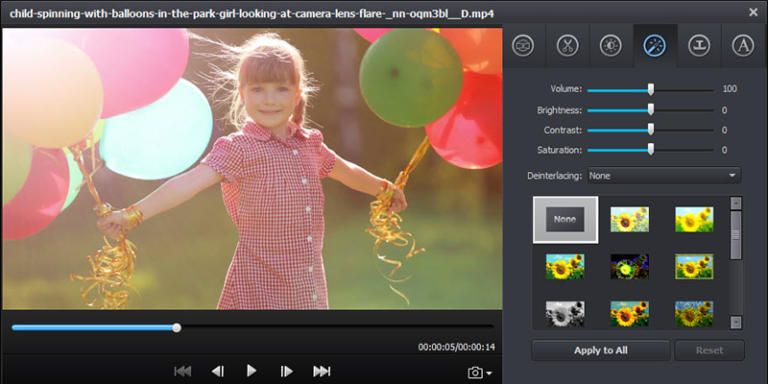Step forward one frame
Viewport: 768px width, 384px height.
tap(287, 371)
